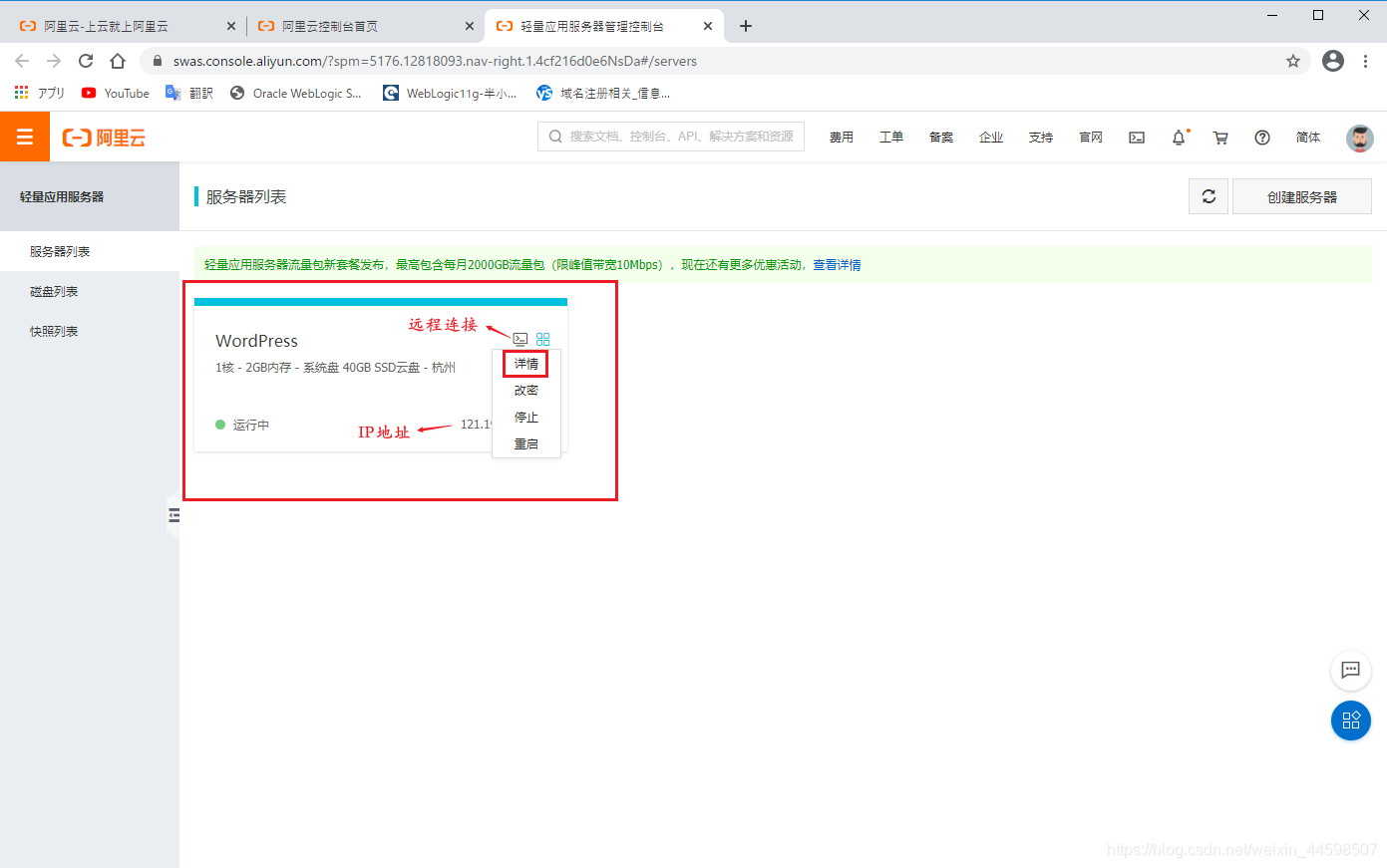Open the Cloud Shell terminal icon in header

click(x=1137, y=138)
